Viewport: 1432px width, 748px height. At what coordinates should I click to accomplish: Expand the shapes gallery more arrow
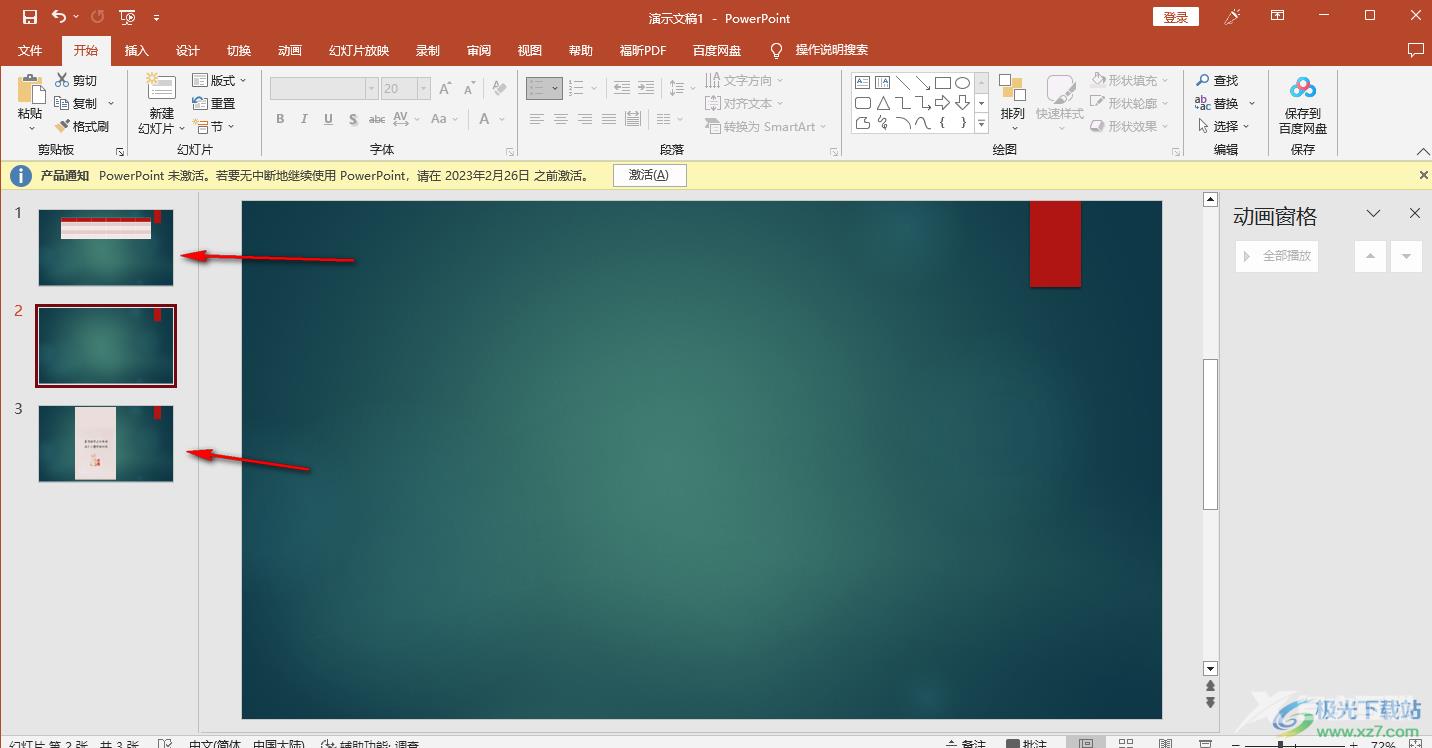(981, 124)
